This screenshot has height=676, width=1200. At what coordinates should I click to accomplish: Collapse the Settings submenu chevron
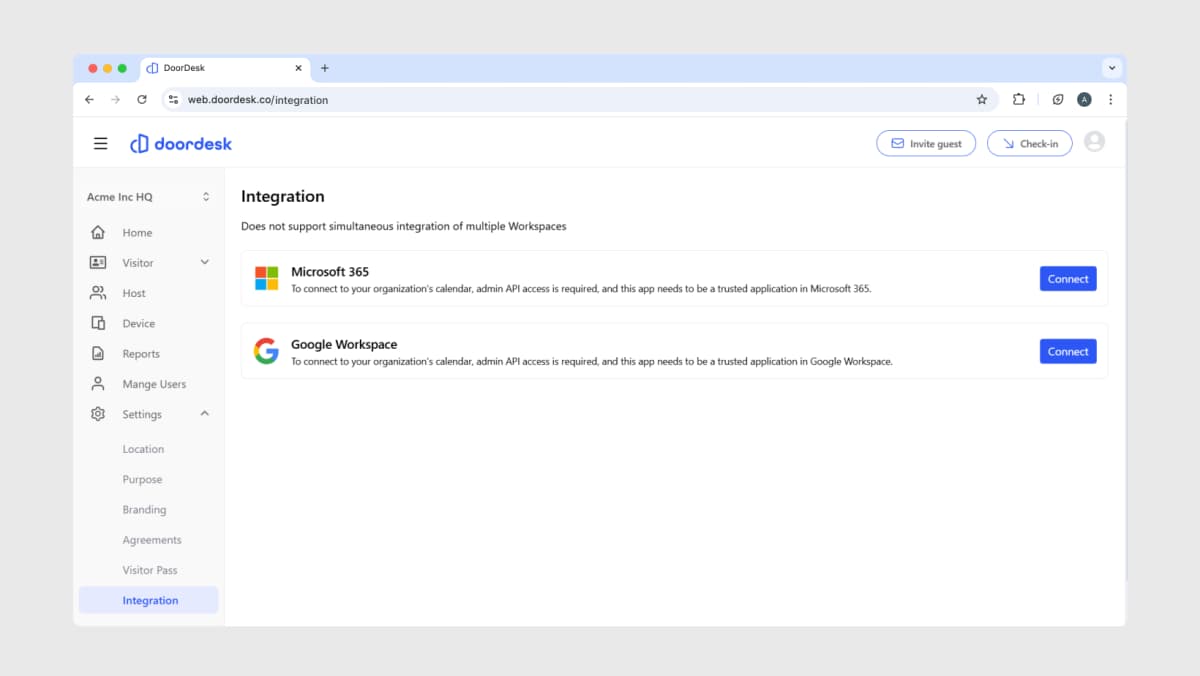point(205,413)
